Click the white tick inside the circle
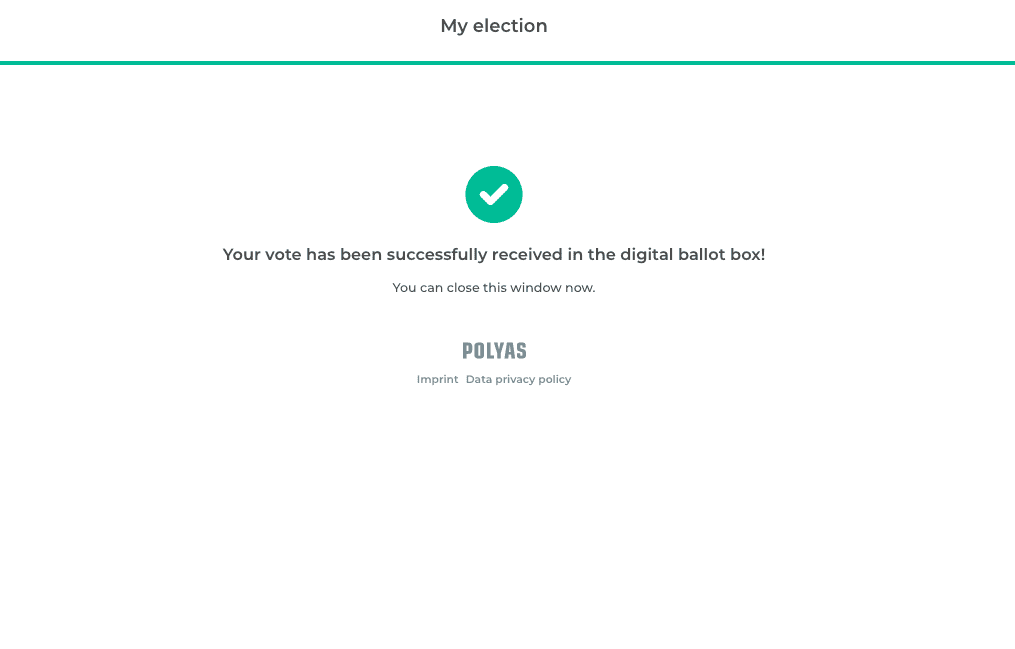Screen dimensions: 1015x649 [494, 195]
